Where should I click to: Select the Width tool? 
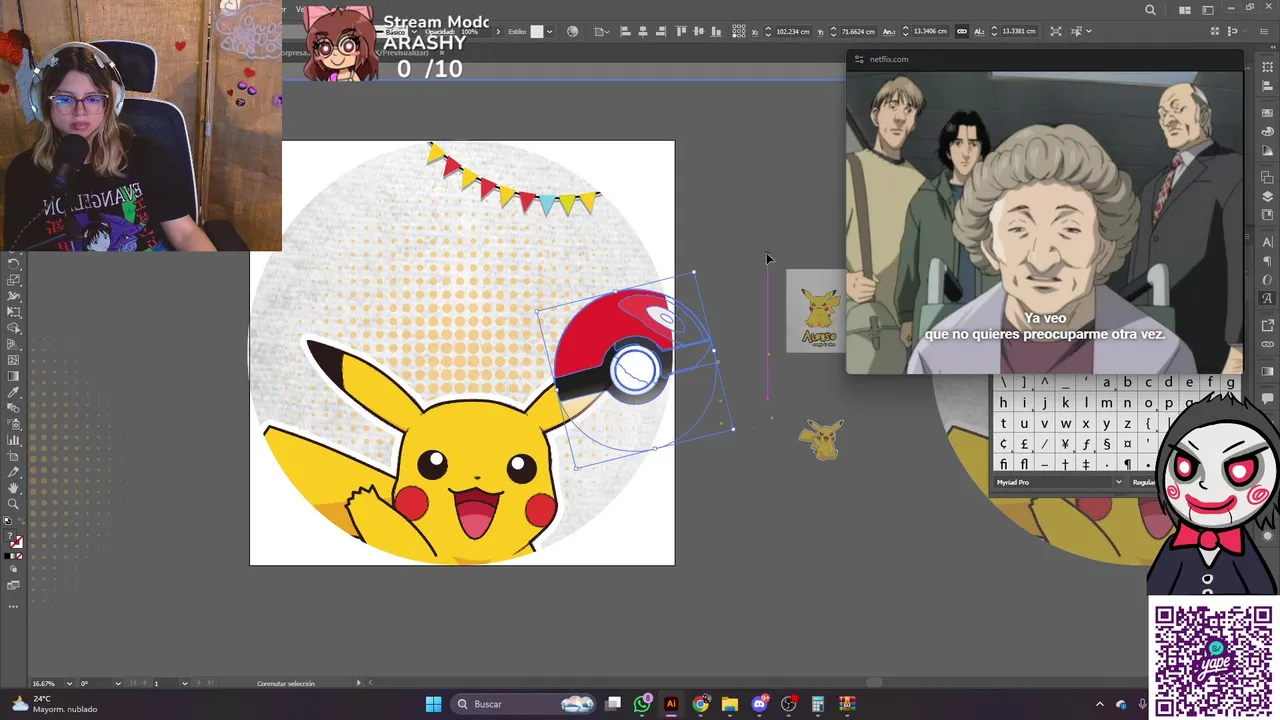14,296
